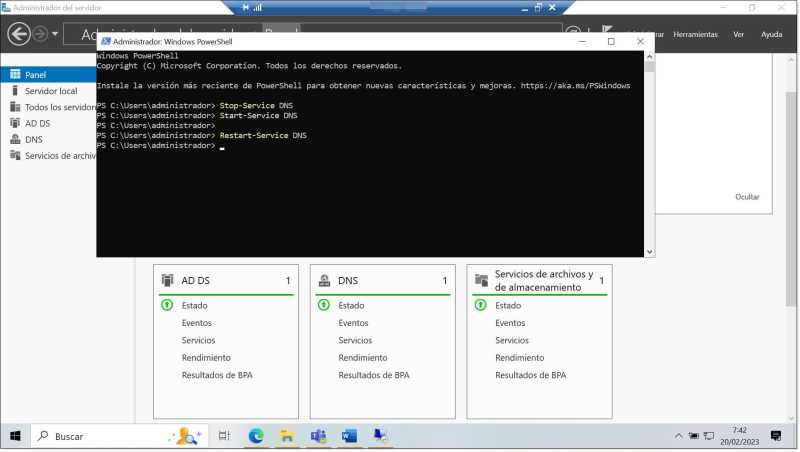This screenshot has height=452, width=800.
Task: Open Microsoft Teams from taskbar
Action: [318, 436]
